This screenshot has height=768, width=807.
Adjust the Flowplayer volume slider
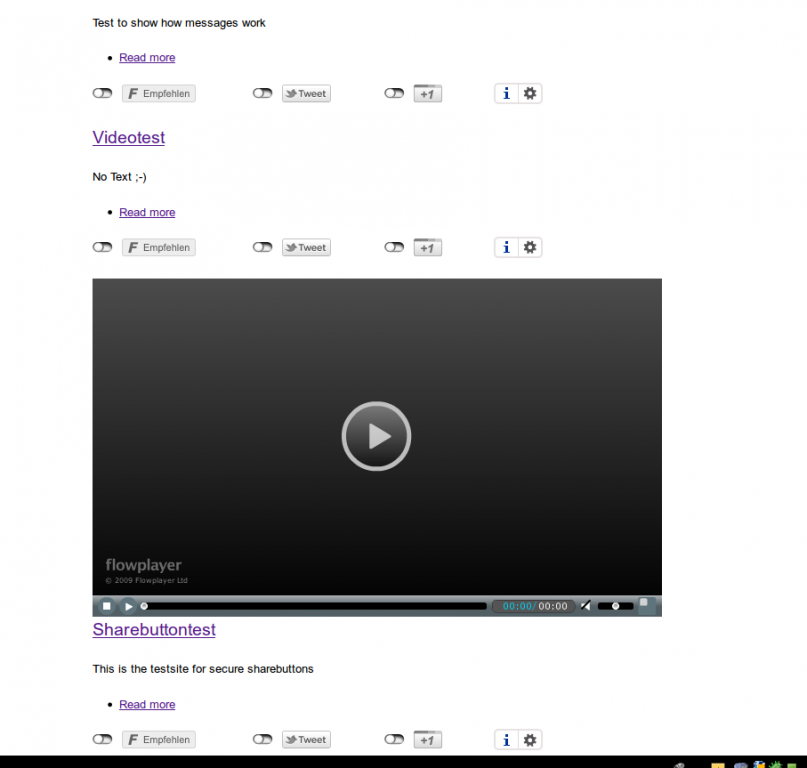(x=615, y=606)
